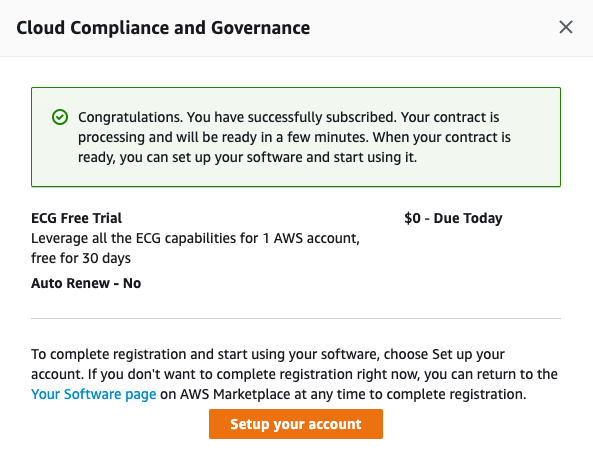Select the Cloud Compliance and Governance title
Image resolution: width=593 pixels, height=467 pixels.
(163, 28)
